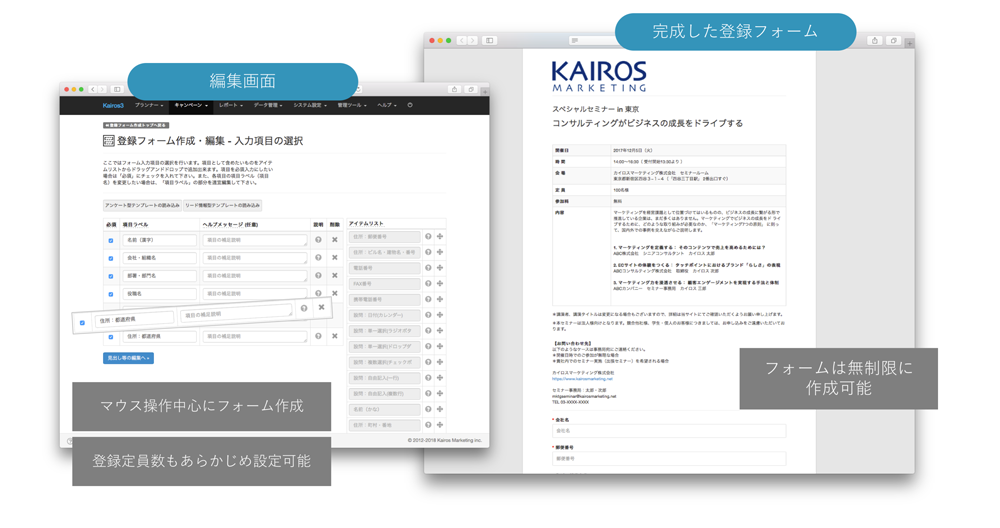The height and width of the screenshot is (528, 1000).
Task: Open the プランナー dropdown menu
Action: tap(149, 105)
